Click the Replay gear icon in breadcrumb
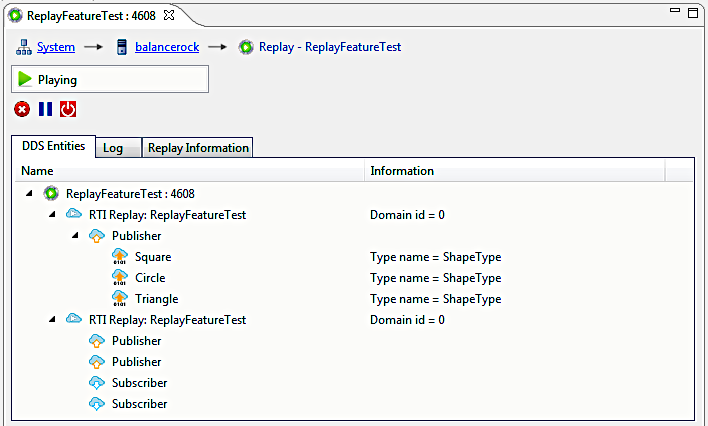 click(x=246, y=47)
